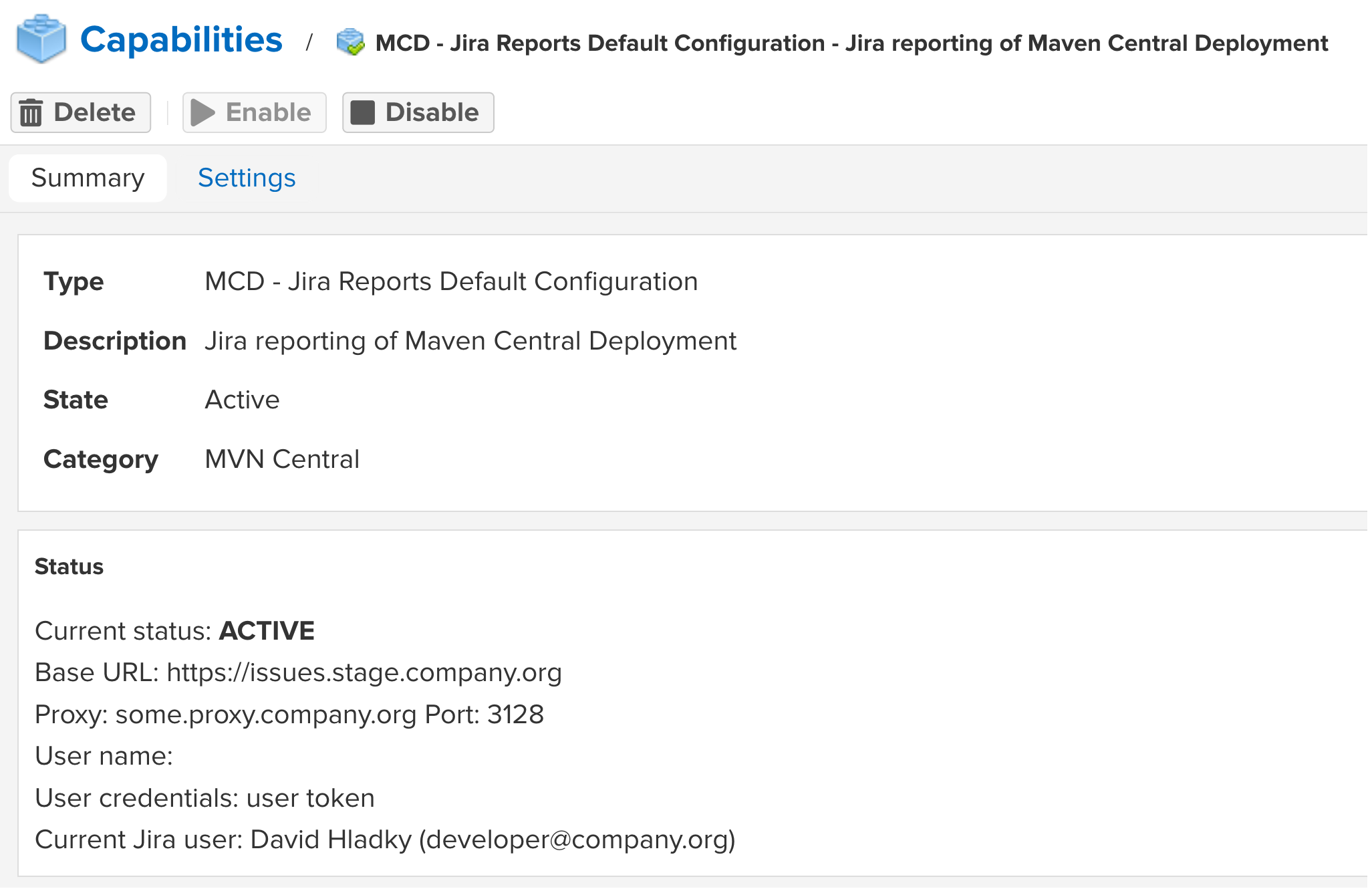The width and height of the screenshot is (1372, 891).
Task: Click the Base URL issues.stage.company.org text
Action: tap(364, 672)
